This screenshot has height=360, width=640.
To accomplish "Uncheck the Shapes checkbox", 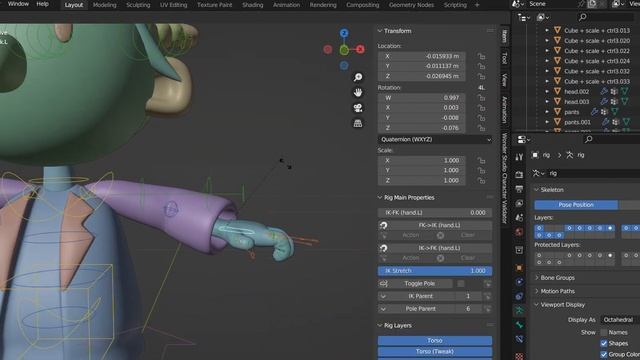I will (604, 343).
